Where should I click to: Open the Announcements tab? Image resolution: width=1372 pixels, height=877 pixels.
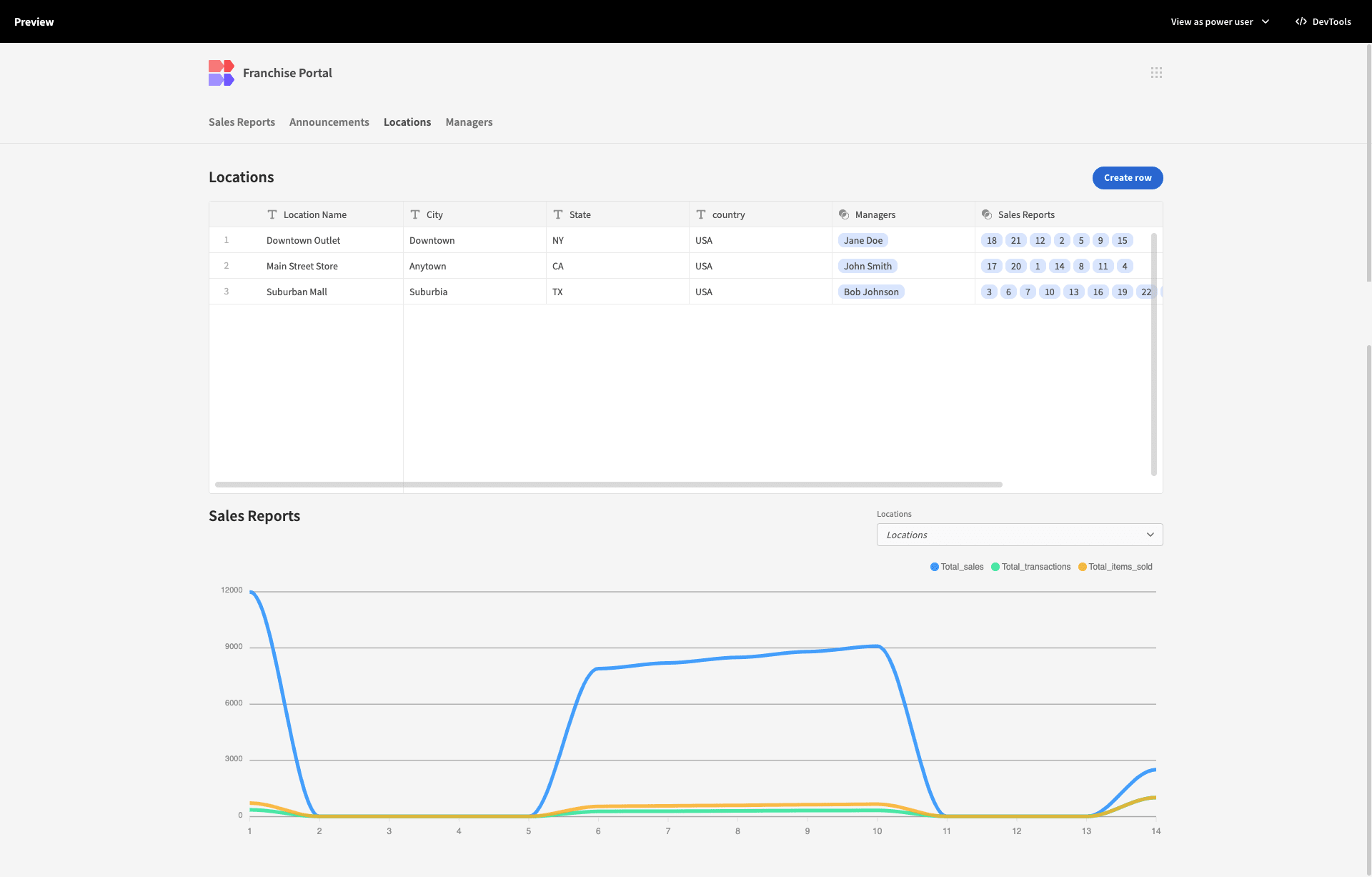pos(329,122)
